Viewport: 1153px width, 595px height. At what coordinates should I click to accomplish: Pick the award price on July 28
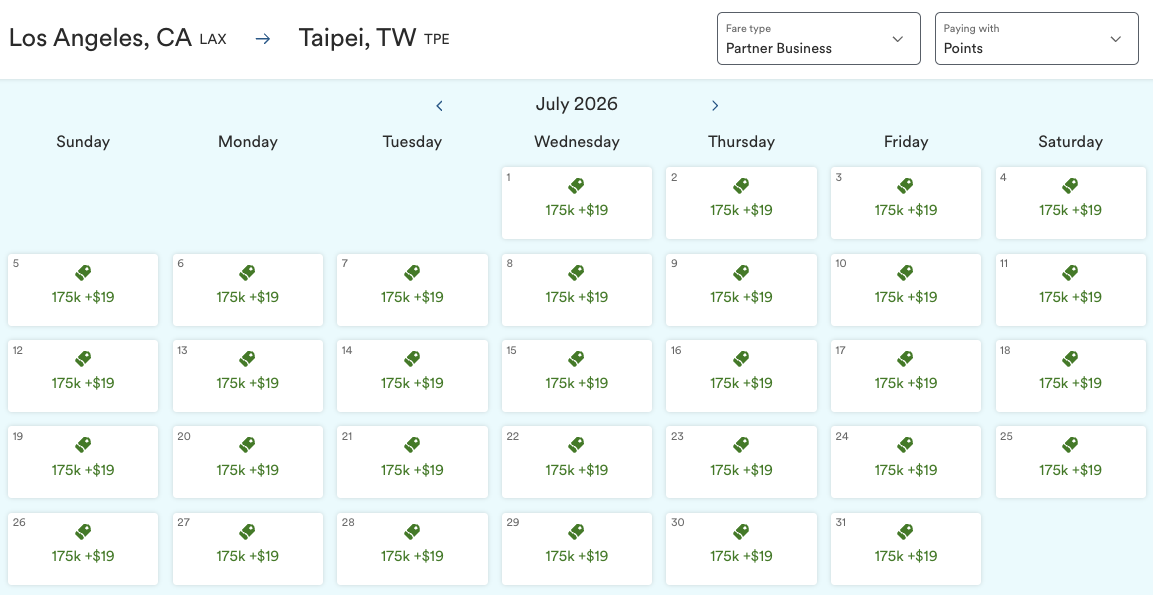click(x=412, y=555)
